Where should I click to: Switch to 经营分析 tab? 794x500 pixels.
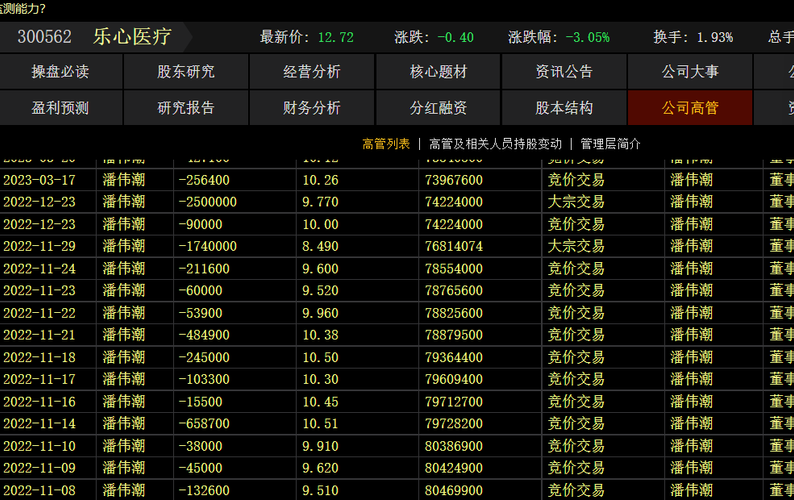[x=312, y=71]
